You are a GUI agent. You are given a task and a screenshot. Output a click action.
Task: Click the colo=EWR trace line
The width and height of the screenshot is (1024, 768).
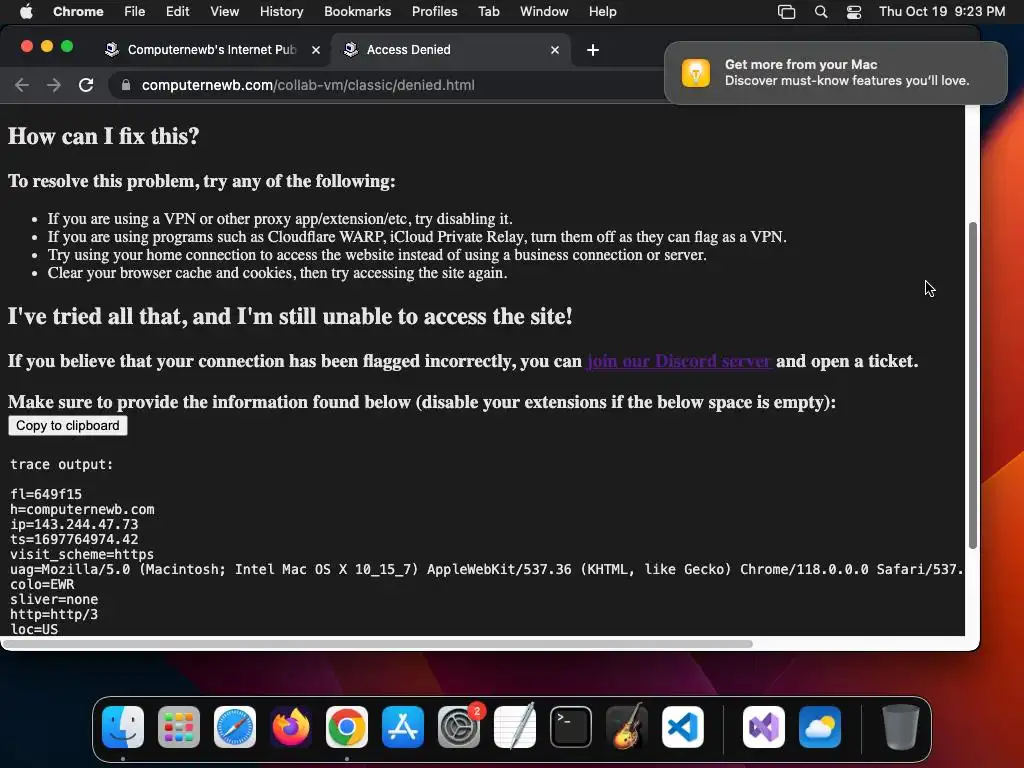pyautogui.click(x=42, y=584)
